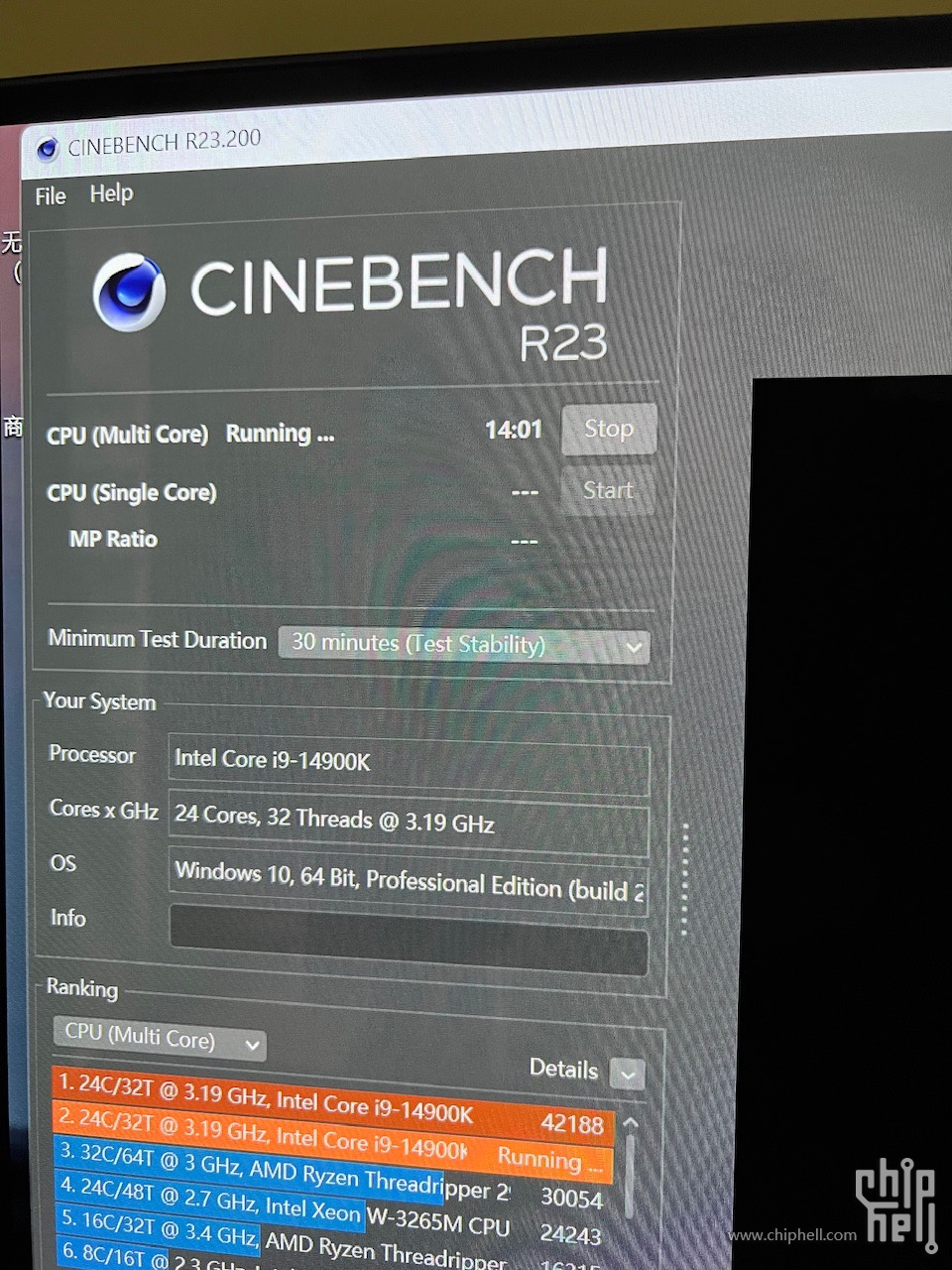This screenshot has width=952, height=1270.
Task: Click the empty Info field
Action: (x=409, y=939)
